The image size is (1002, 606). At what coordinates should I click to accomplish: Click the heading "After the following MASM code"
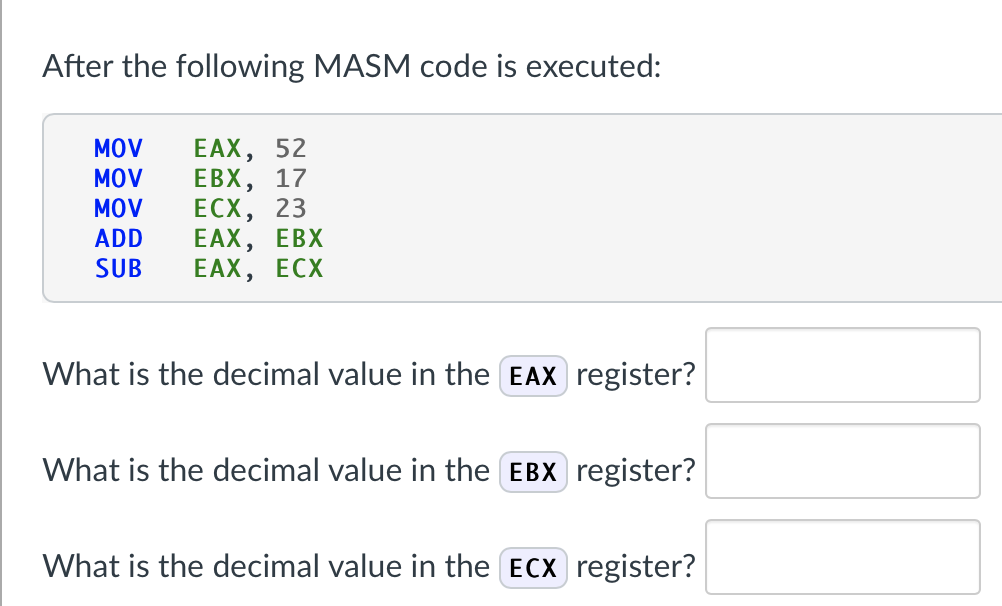(x=352, y=67)
